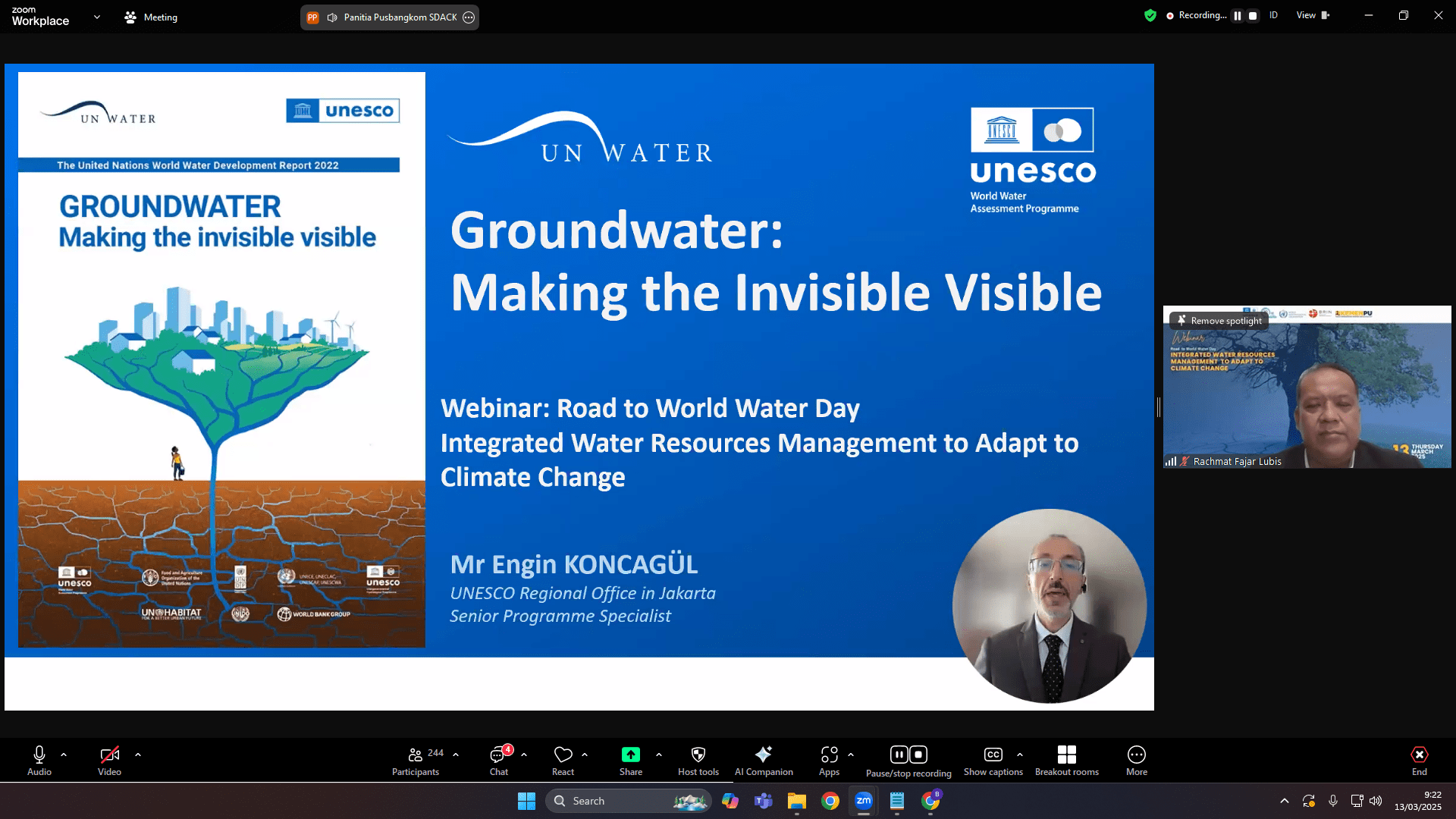The height and width of the screenshot is (819, 1456).
Task: Open Microsoft Teams from taskbar
Action: 764,801
